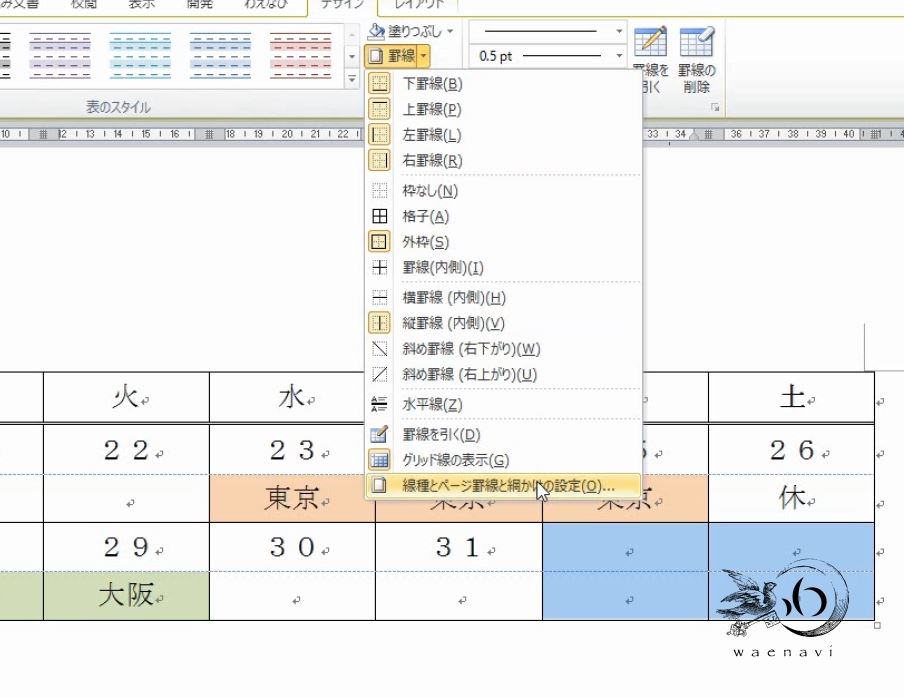The height and width of the screenshot is (697, 904).
Task: Switch to the レイアウト ribbon tab
Action: pyautogui.click(x=420, y=6)
